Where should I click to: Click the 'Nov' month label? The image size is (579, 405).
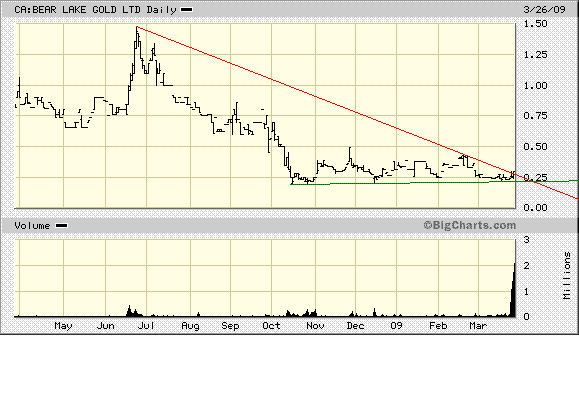click(315, 326)
